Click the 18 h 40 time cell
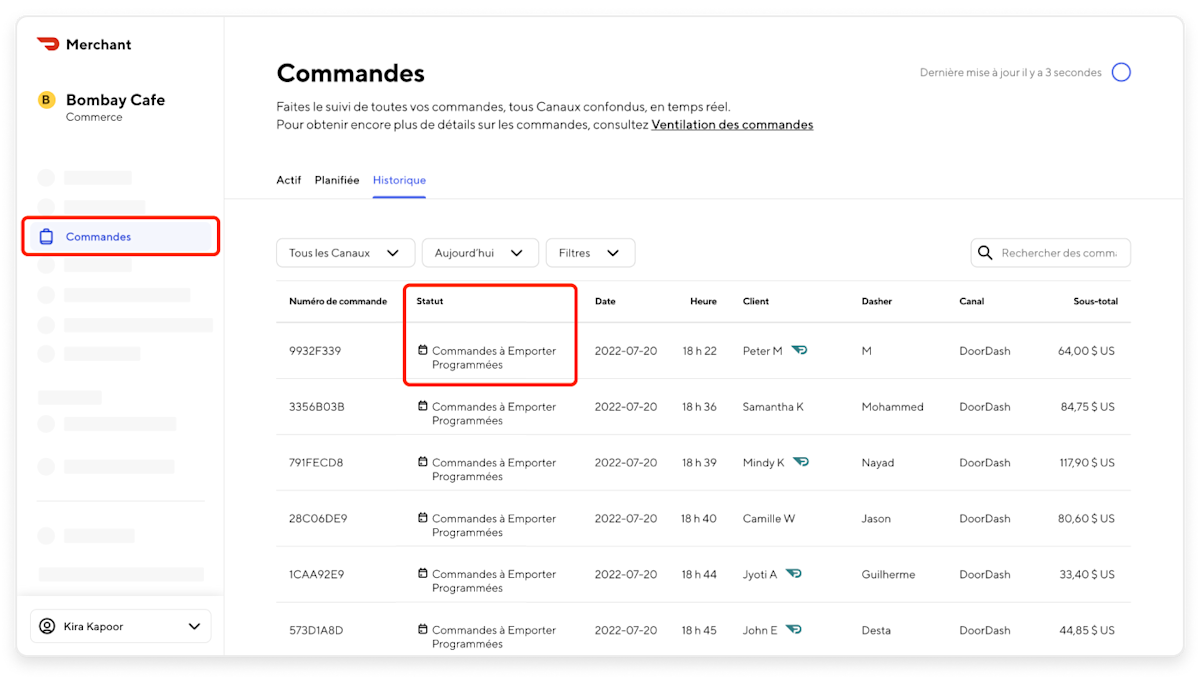1200x686 pixels. pos(699,518)
